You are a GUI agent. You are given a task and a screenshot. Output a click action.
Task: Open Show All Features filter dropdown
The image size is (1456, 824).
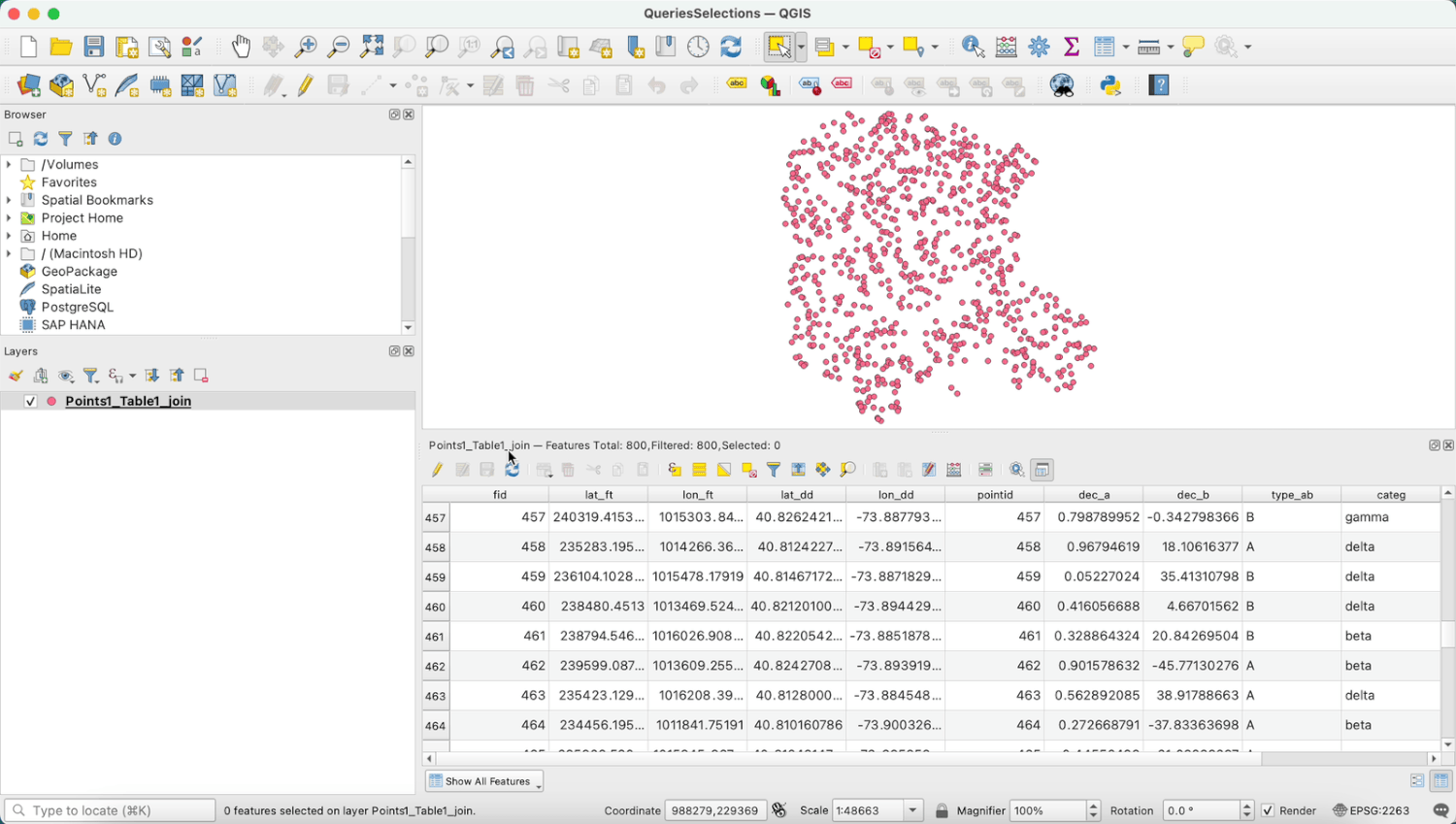483,781
